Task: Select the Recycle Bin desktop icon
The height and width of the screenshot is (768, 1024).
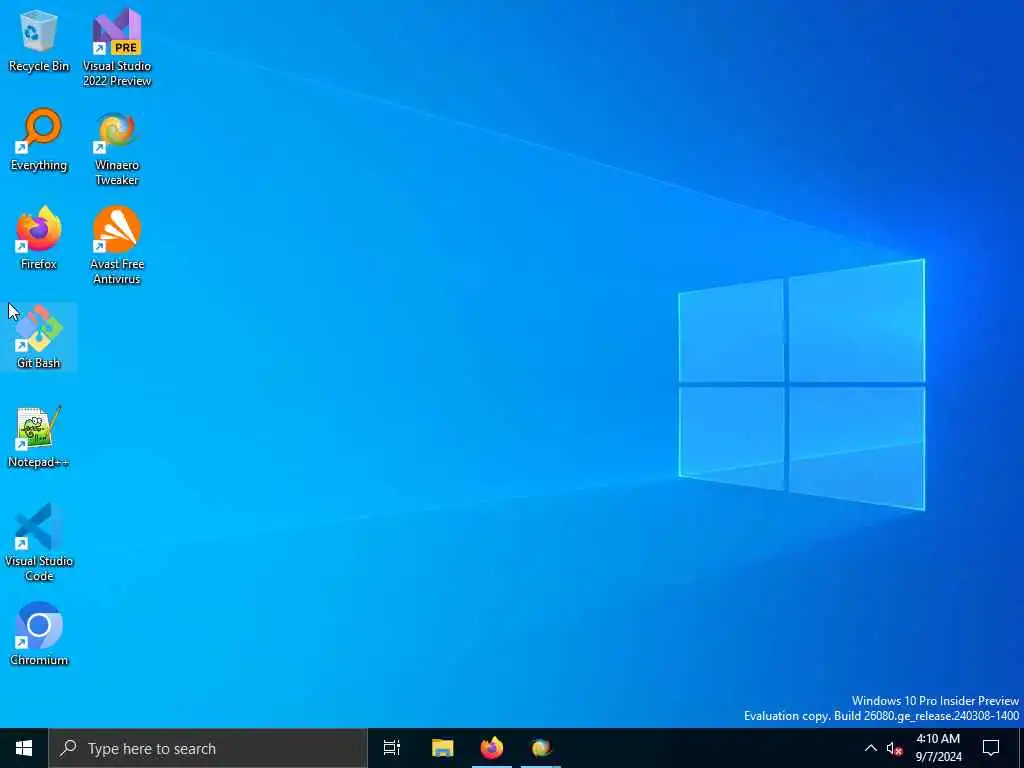Action: click(x=39, y=41)
